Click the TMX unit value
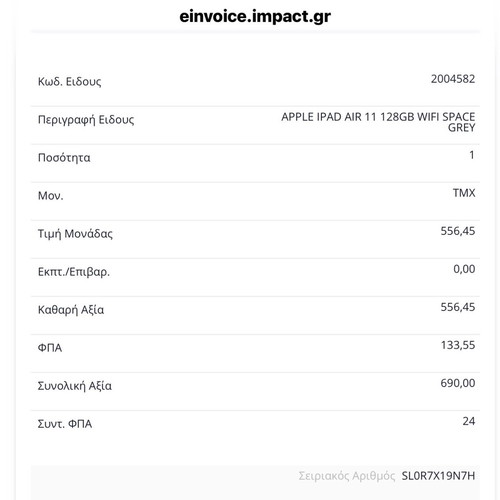 [x=464, y=193]
